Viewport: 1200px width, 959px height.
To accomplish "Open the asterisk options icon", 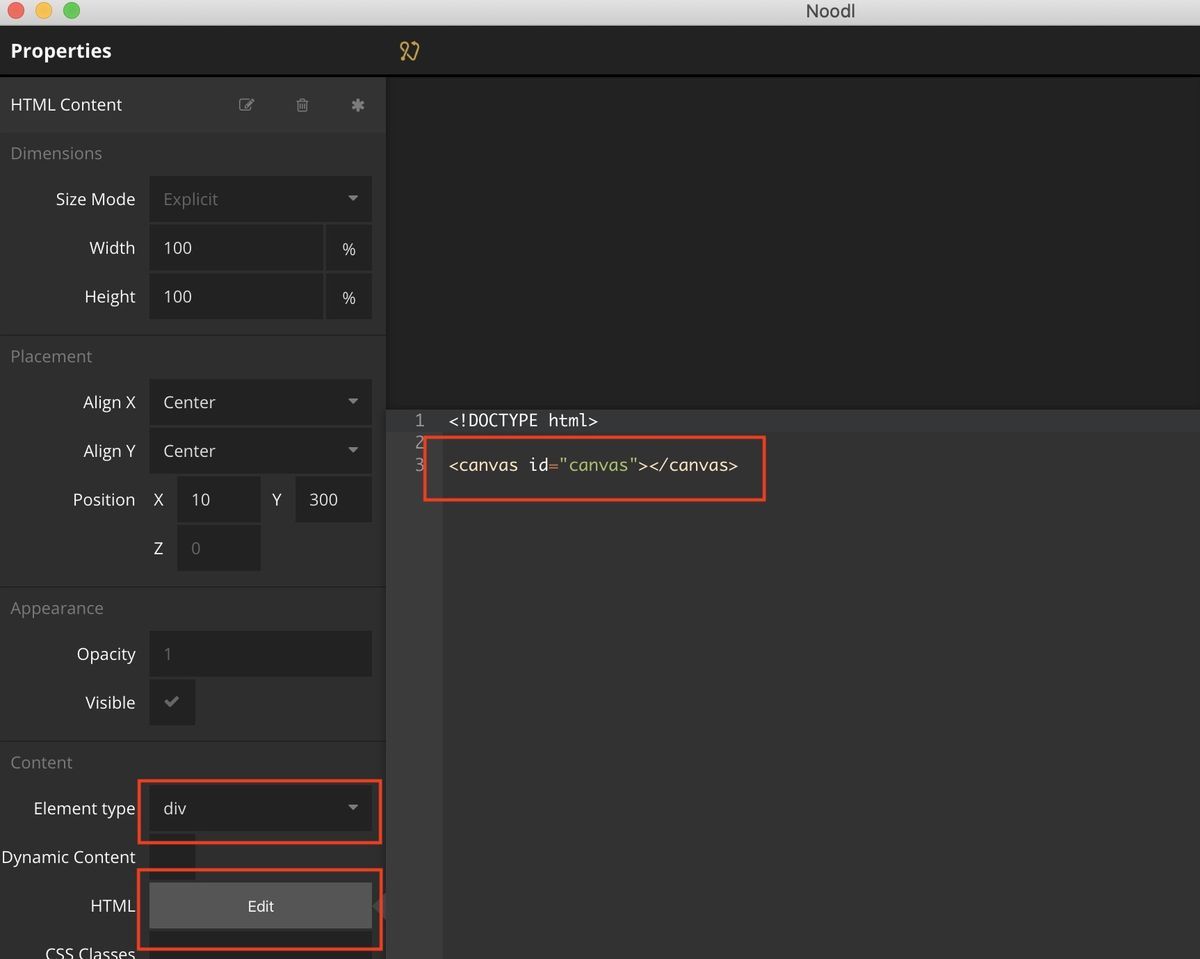I will [x=358, y=105].
